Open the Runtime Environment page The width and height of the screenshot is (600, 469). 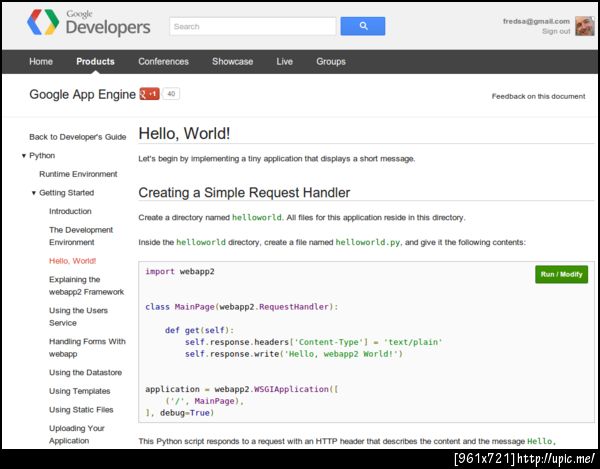[x=78, y=174]
